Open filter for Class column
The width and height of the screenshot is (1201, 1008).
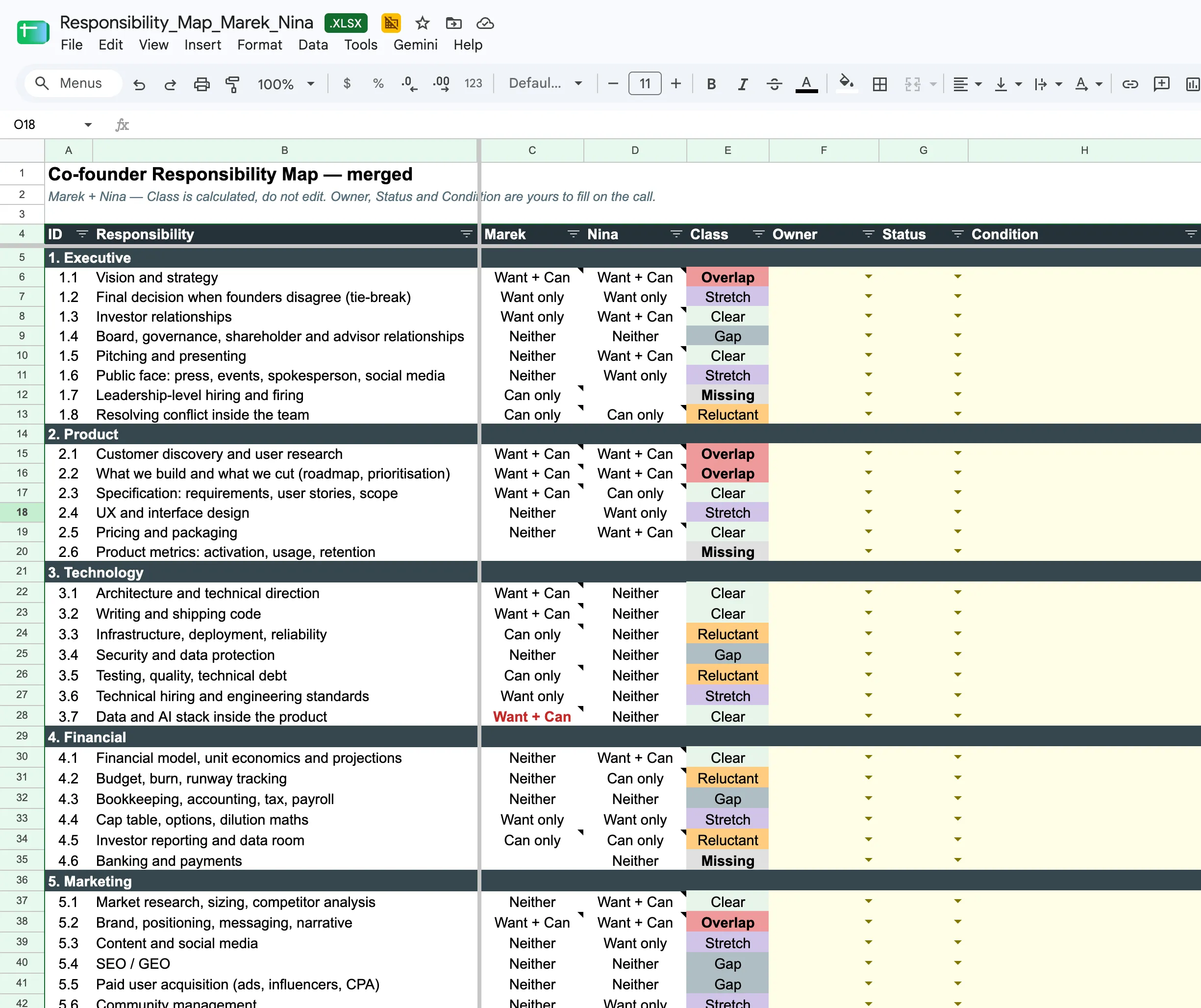pos(758,234)
